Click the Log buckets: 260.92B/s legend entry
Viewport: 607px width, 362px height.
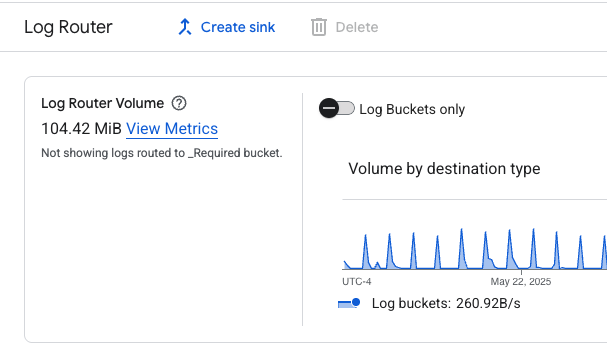coord(429,303)
